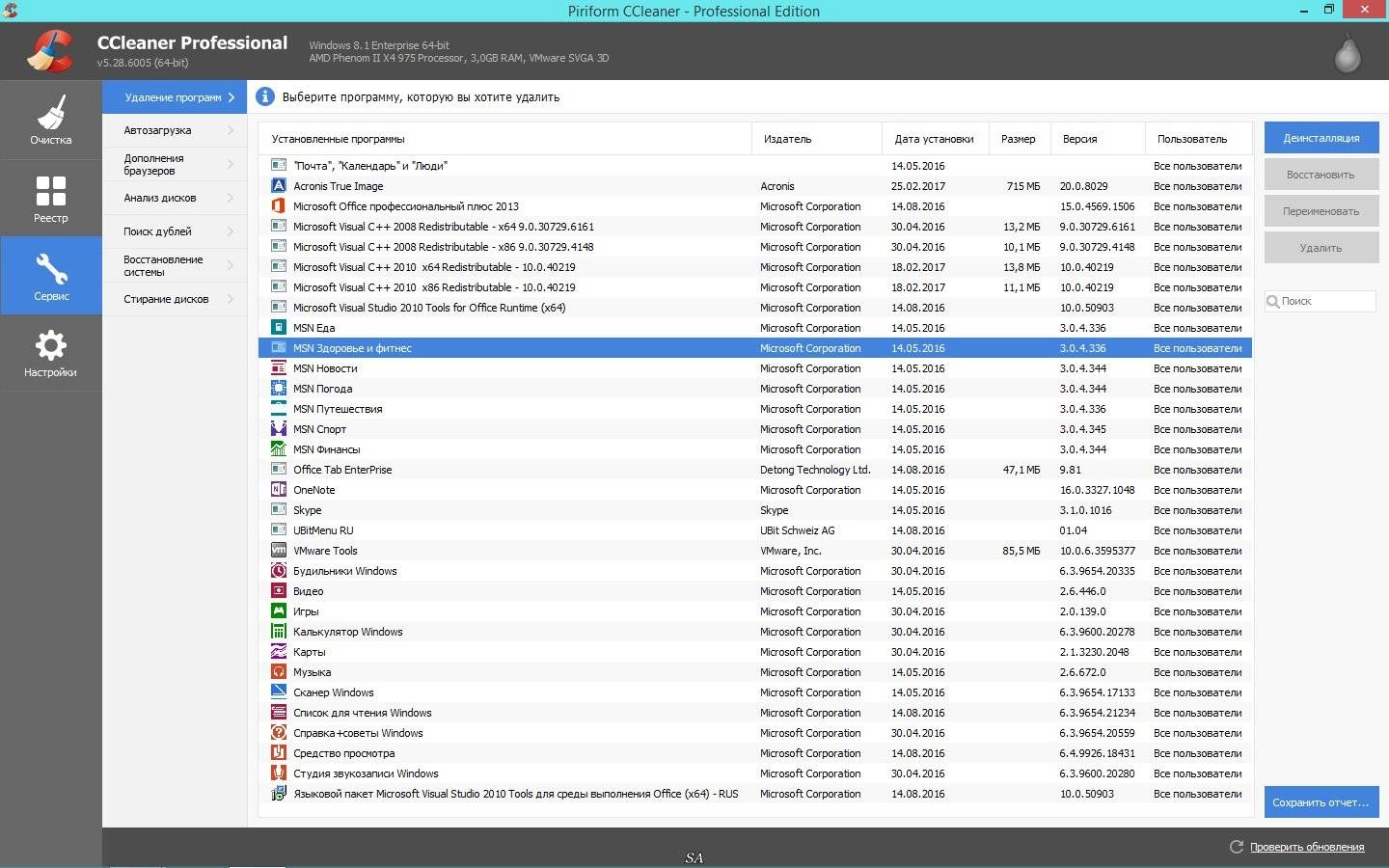The height and width of the screenshot is (868, 1389).
Task: Sort by Установленные программы column header
Action: (504, 139)
